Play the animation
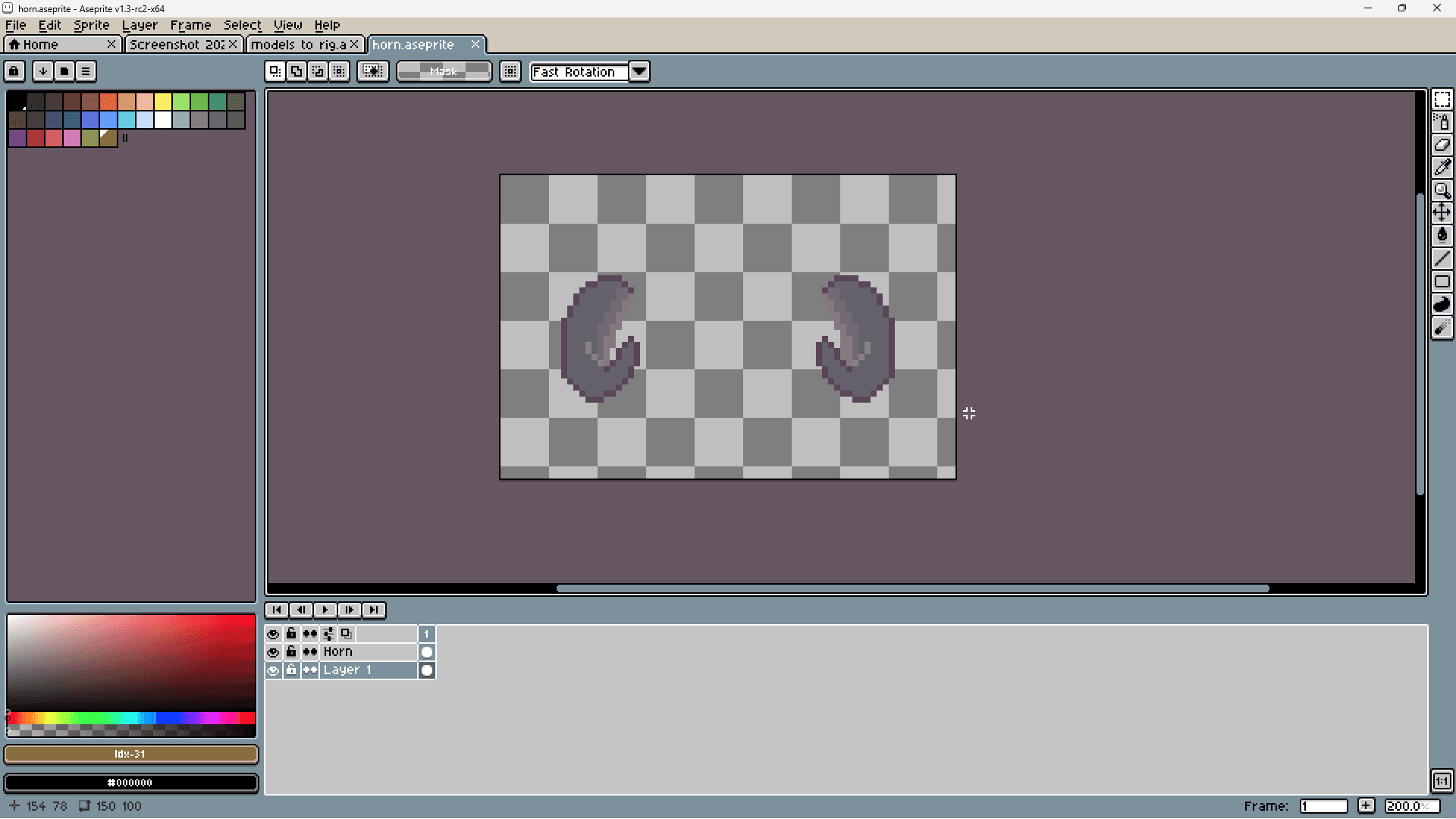This screenshot has width=1456, height=819. point(325,610)
